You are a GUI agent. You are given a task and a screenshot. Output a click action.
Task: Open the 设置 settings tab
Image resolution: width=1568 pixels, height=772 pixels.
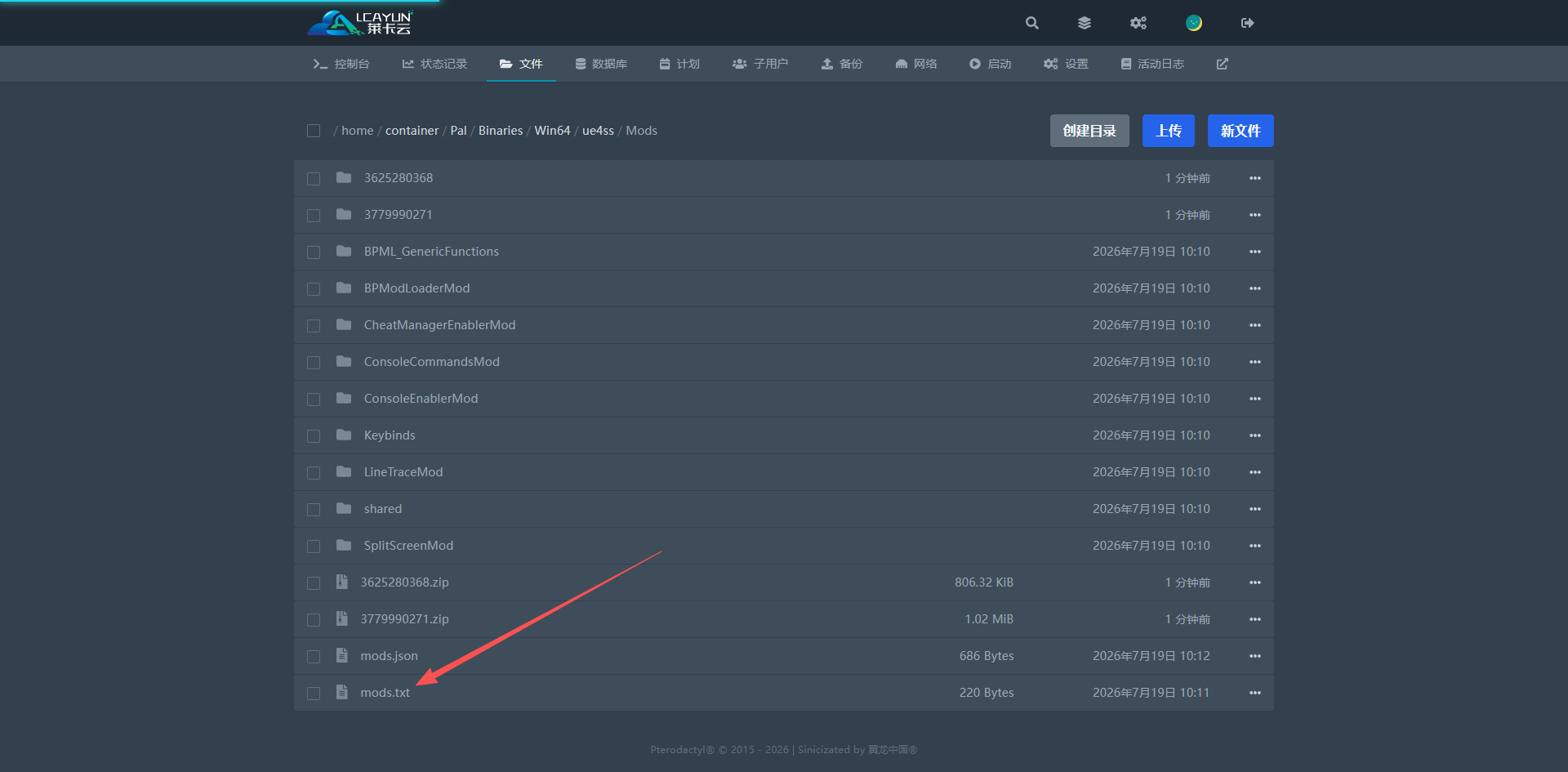pos(1066,64)
